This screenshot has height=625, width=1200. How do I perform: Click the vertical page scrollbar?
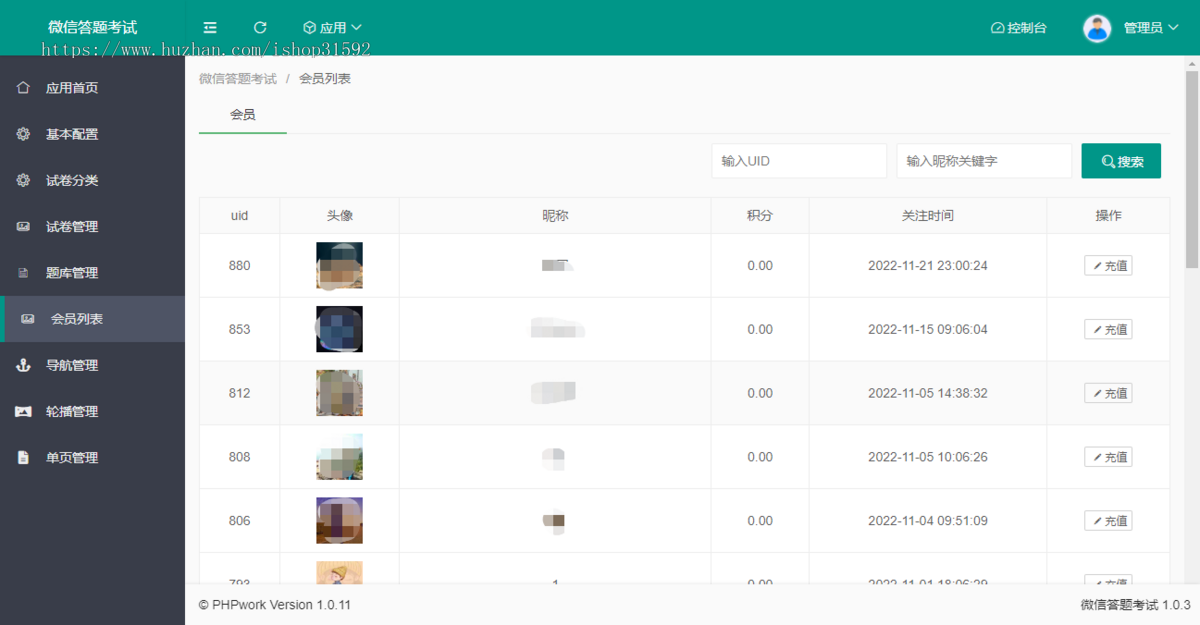[x=1192, y=170]
